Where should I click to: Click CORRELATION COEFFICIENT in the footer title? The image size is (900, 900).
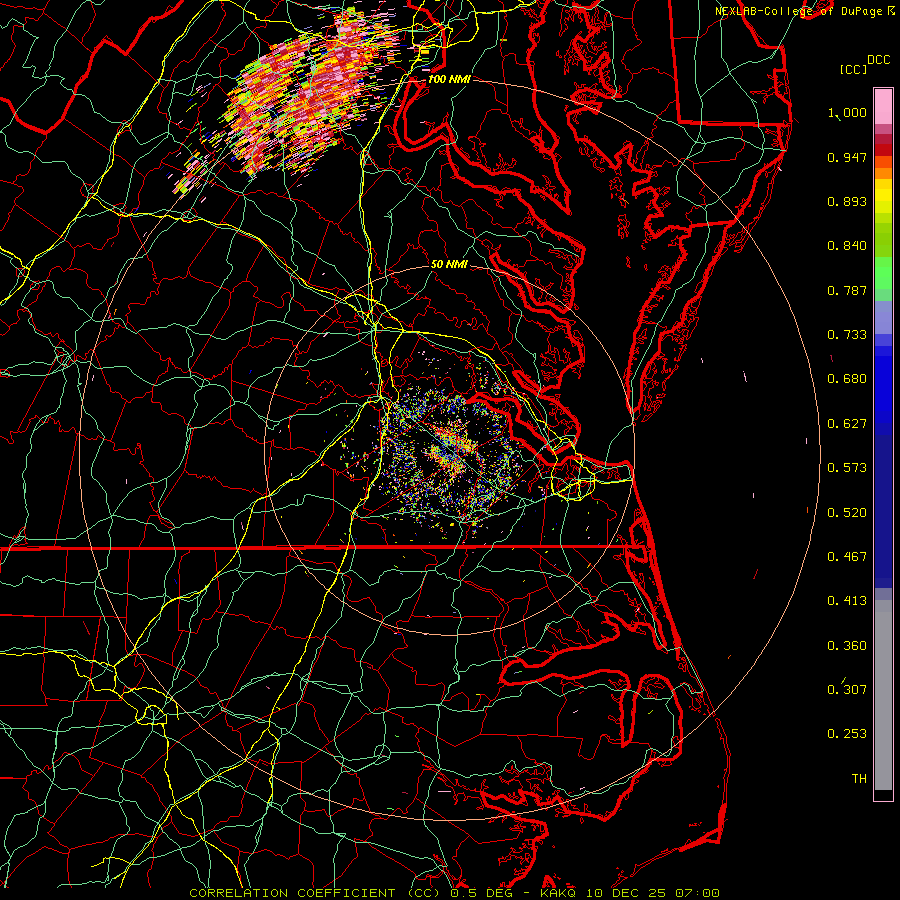click(x=292, y=893)
